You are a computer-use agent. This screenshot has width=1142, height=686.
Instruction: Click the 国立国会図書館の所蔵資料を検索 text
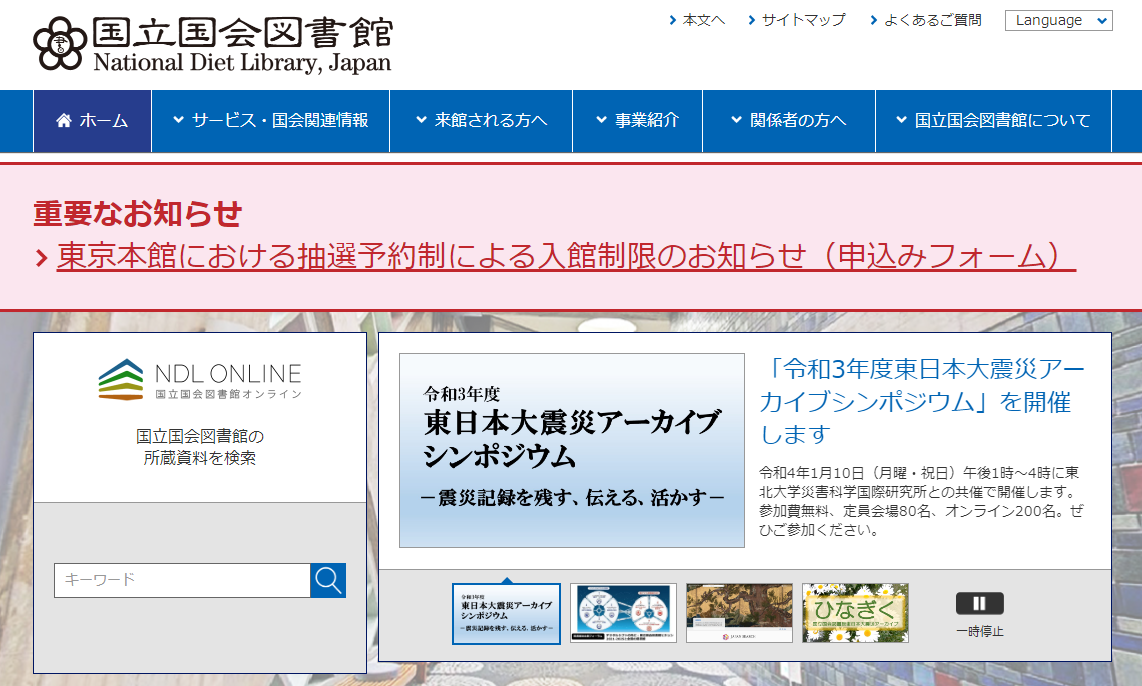click(200, 447)
